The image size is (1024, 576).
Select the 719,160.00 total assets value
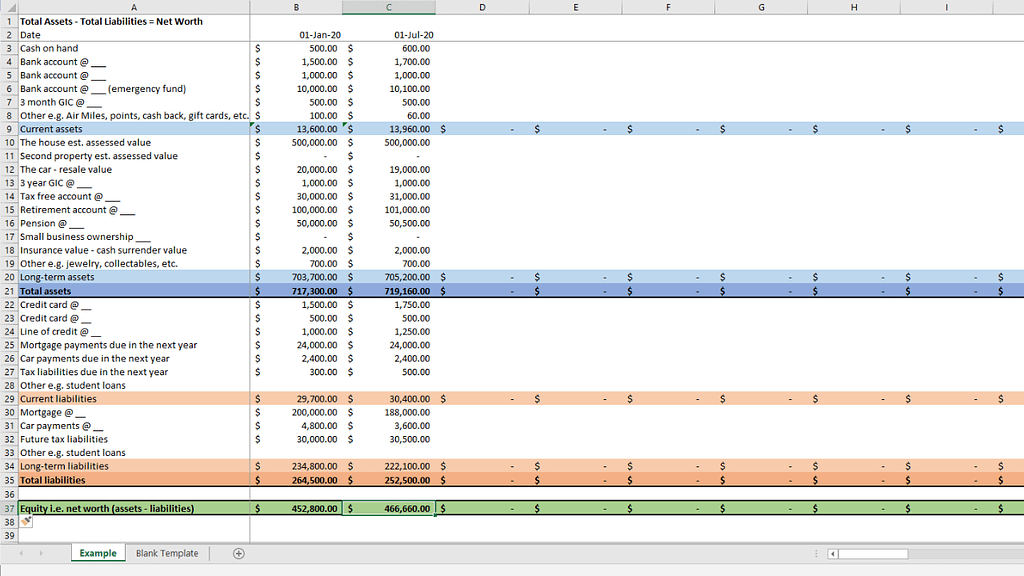pos(389,291)
